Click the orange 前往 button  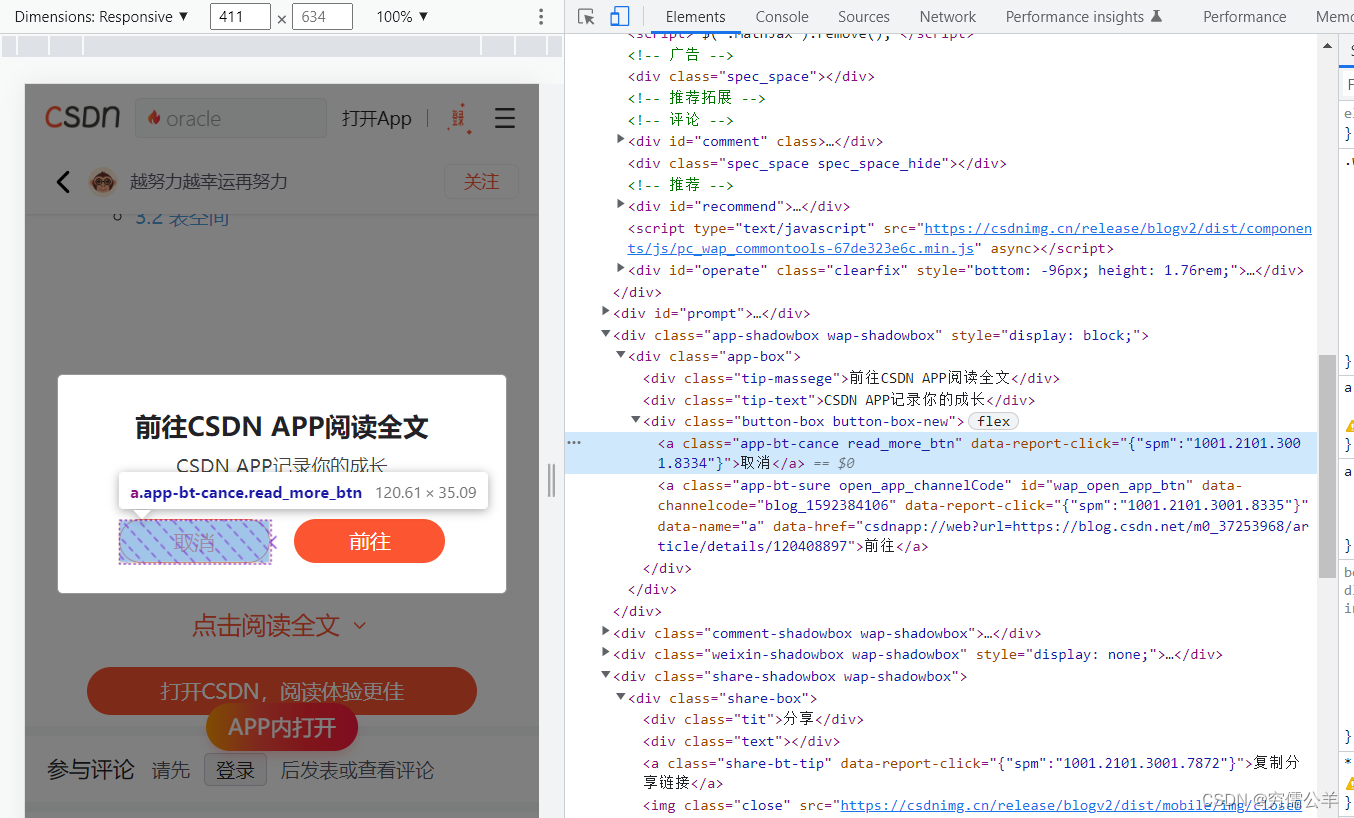pos(369,542)
